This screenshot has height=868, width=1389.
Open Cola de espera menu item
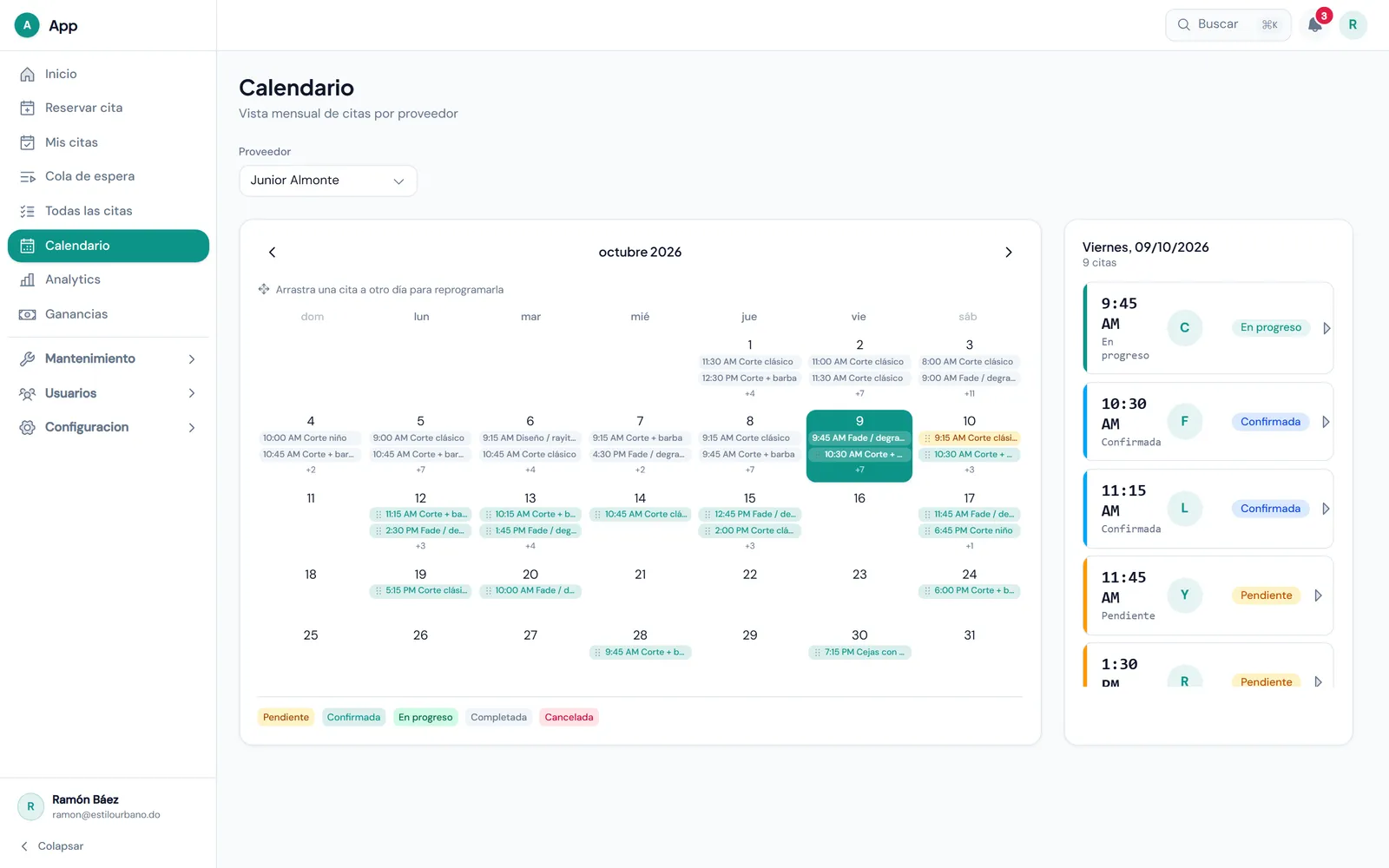[109, 177]
